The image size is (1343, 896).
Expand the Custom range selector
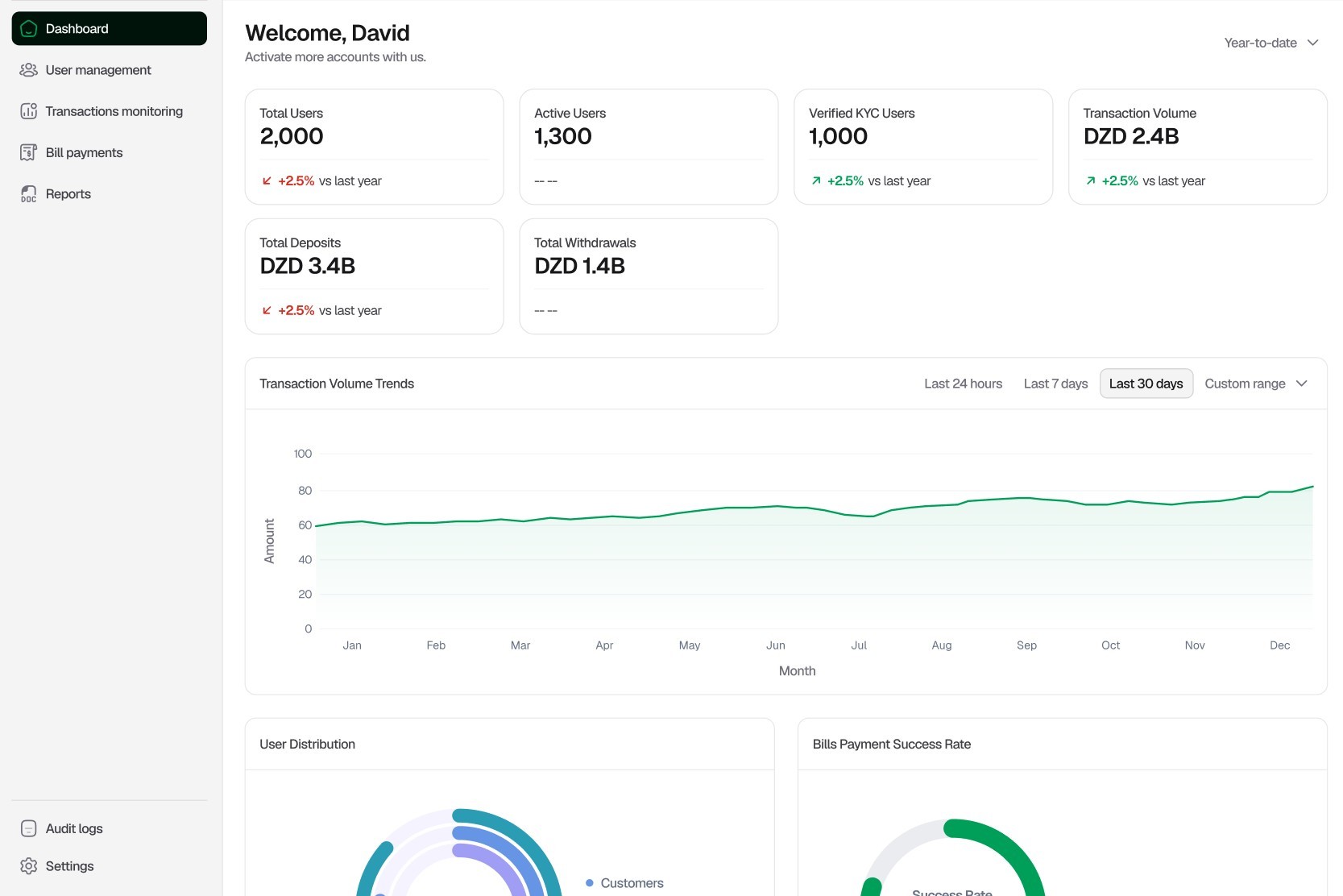(1245, 384)
